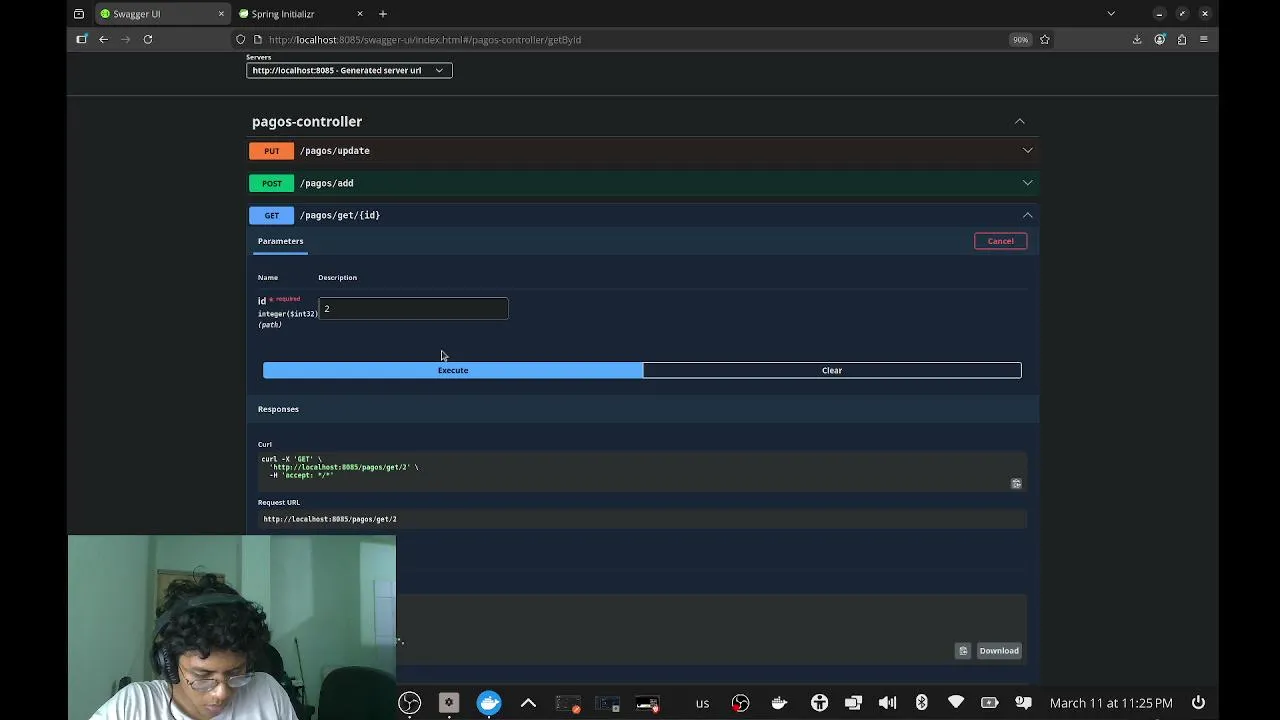Open the browser downloads panel
The width and height of the screenshot is (1280, 720).
tap(1137, 40)
